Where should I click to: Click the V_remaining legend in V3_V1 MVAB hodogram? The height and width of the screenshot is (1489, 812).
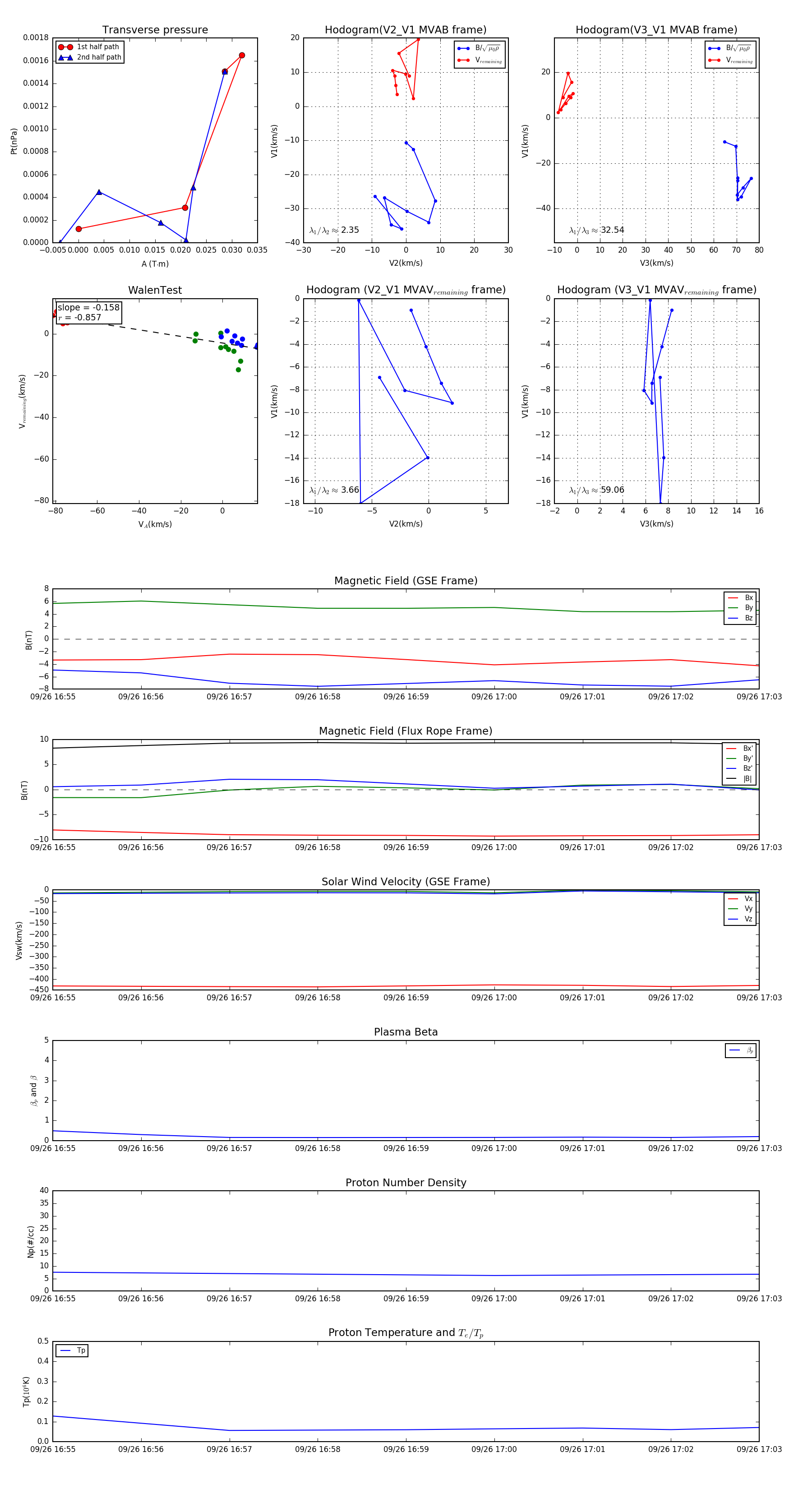click(730, 60)
